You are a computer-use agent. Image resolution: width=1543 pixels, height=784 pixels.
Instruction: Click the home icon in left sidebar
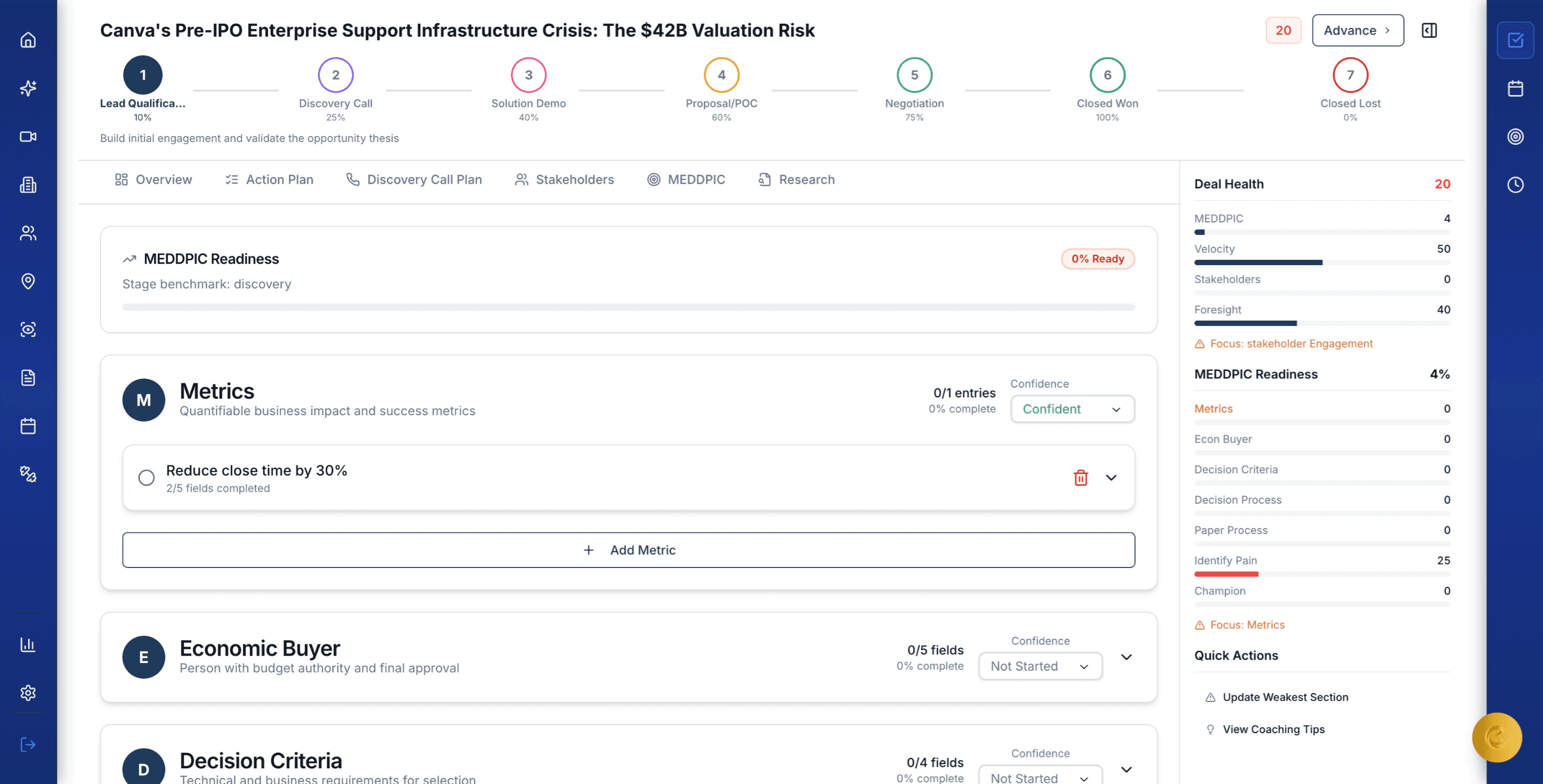click(x=28, y=40)
